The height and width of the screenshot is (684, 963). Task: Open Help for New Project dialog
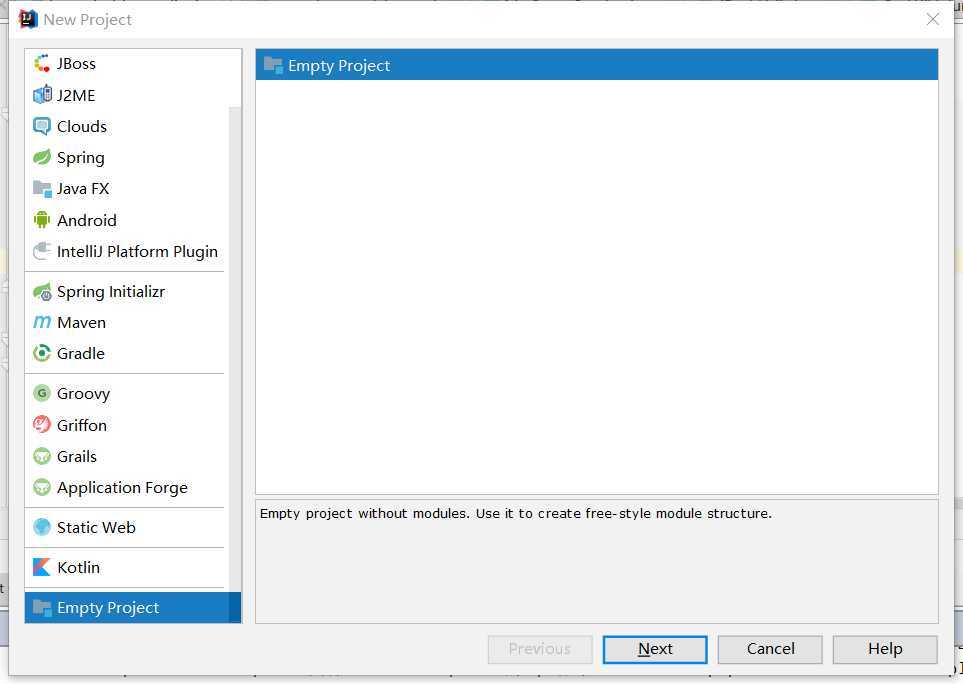(x=885, y=649)
